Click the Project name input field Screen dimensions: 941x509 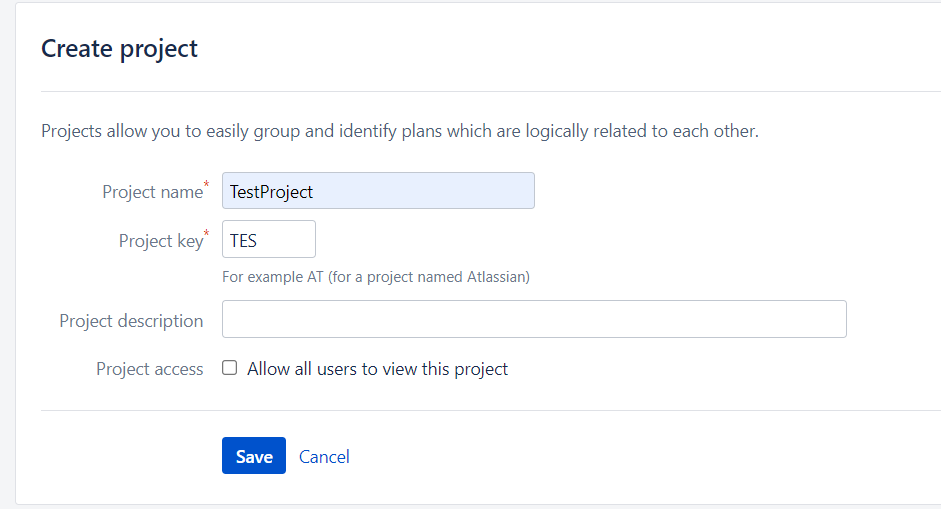[378, 191]
